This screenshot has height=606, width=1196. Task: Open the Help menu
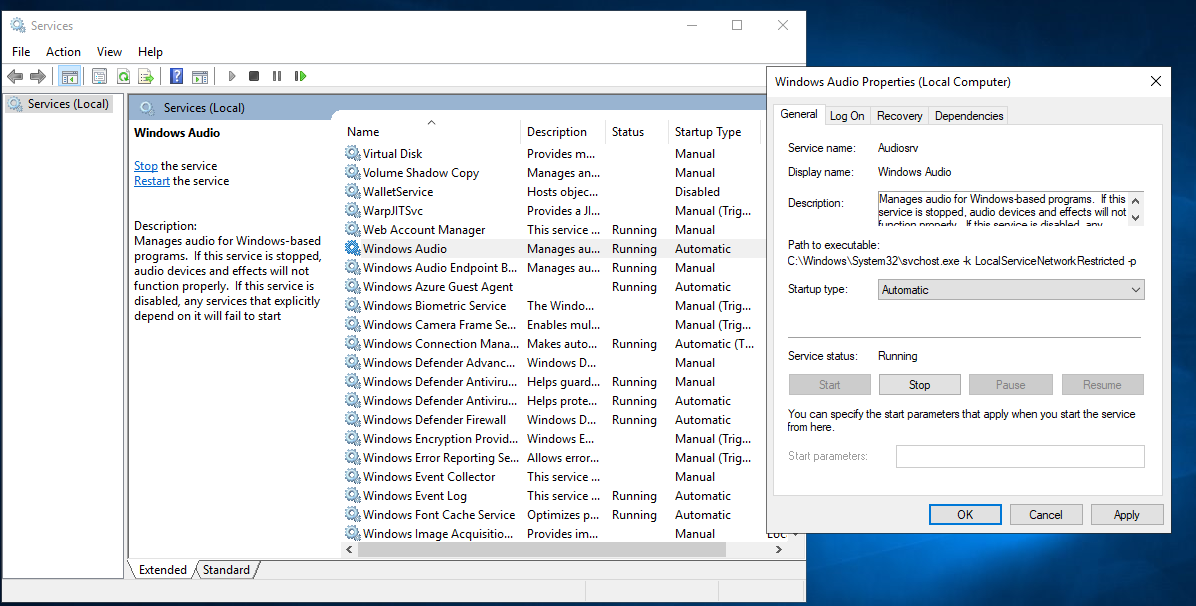pos(150,52)
